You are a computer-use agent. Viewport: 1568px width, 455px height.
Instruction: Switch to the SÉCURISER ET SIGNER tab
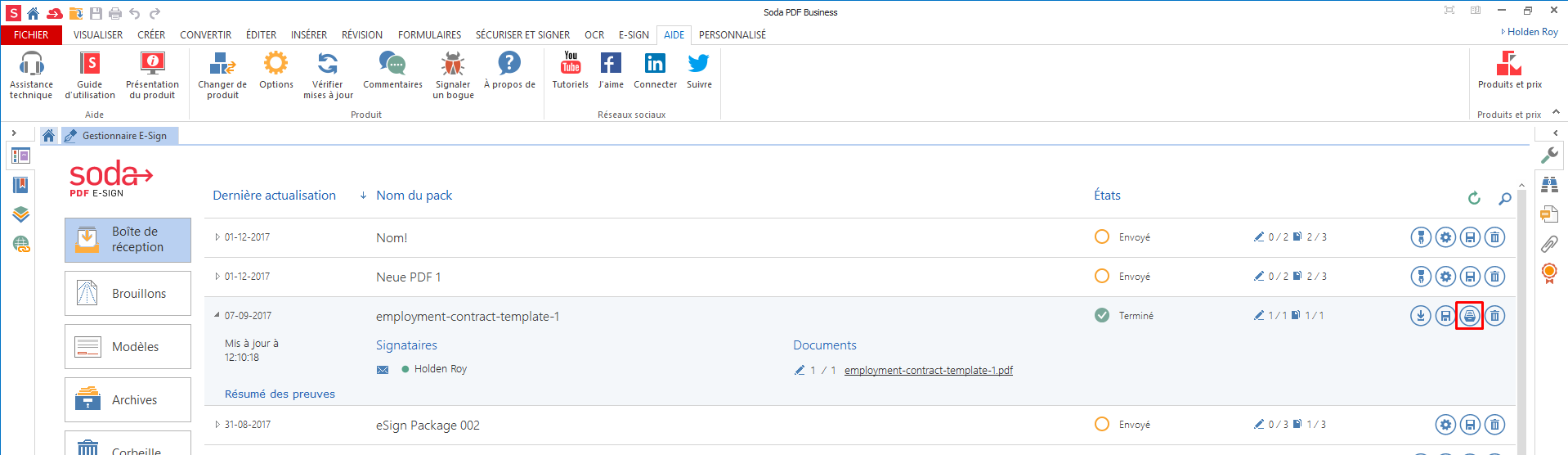523,35
